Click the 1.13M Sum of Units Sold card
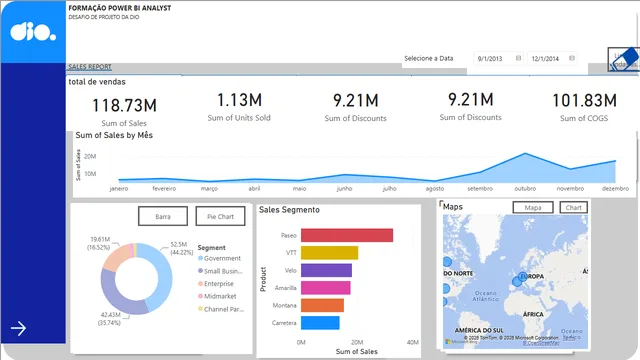Viewport: 640px width, 360px height. click(x=239, y=107)
